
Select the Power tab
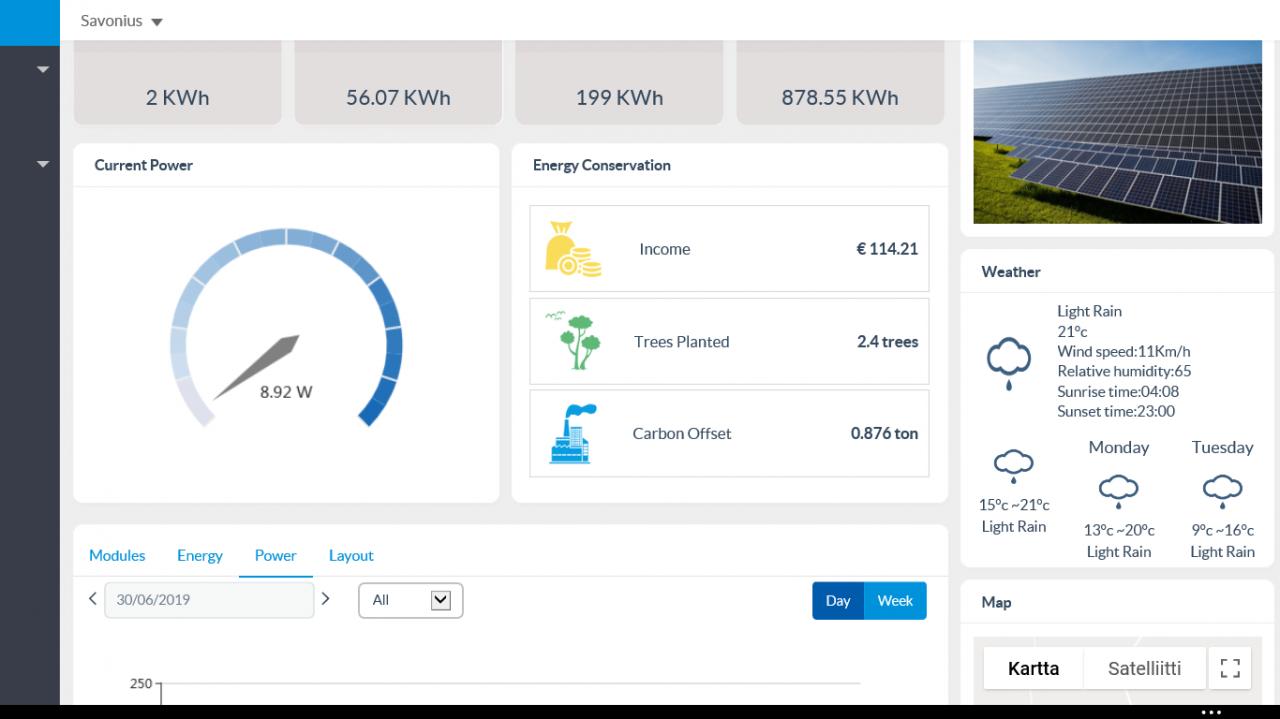tap(275, 555)
